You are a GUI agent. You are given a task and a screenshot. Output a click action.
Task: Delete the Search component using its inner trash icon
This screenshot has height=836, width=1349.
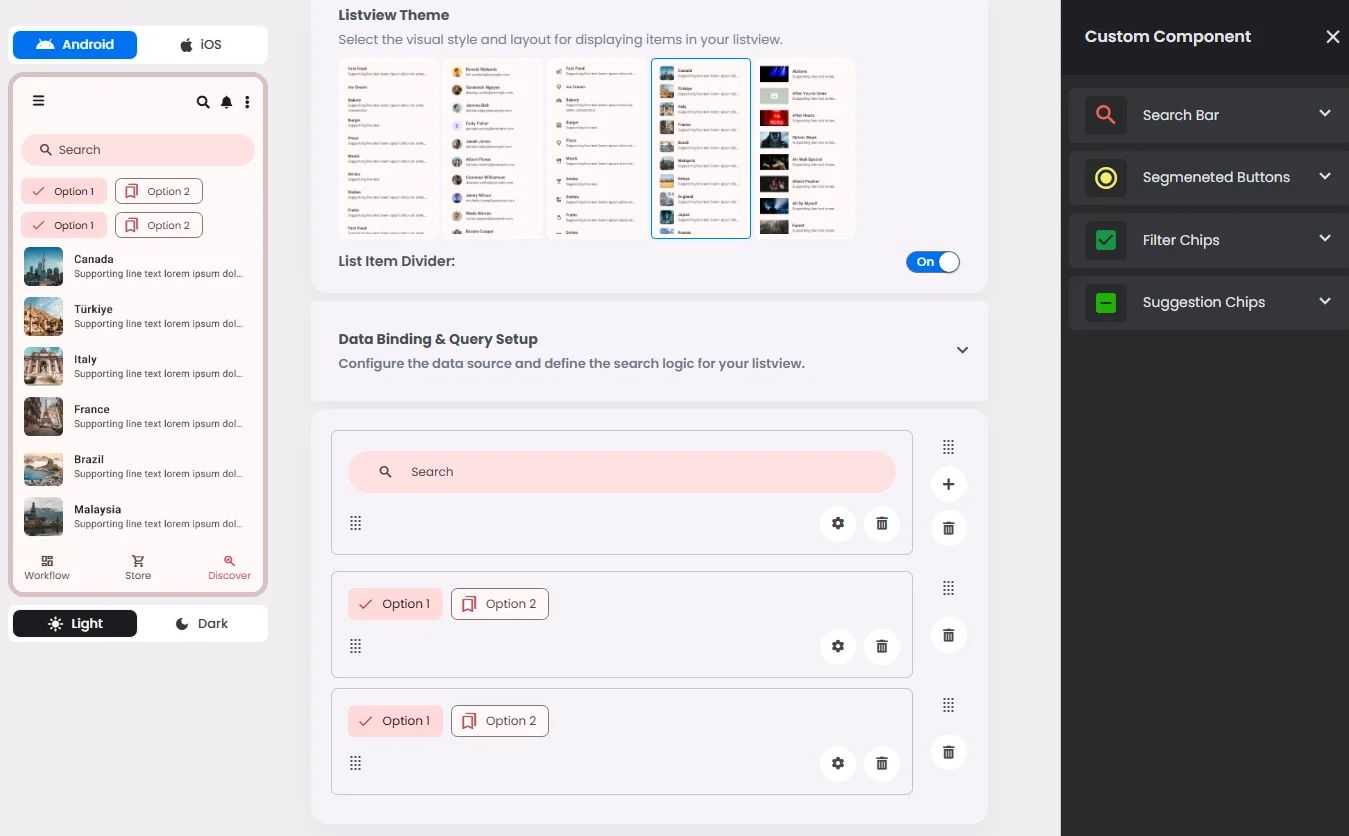click(x=882, y=523)
